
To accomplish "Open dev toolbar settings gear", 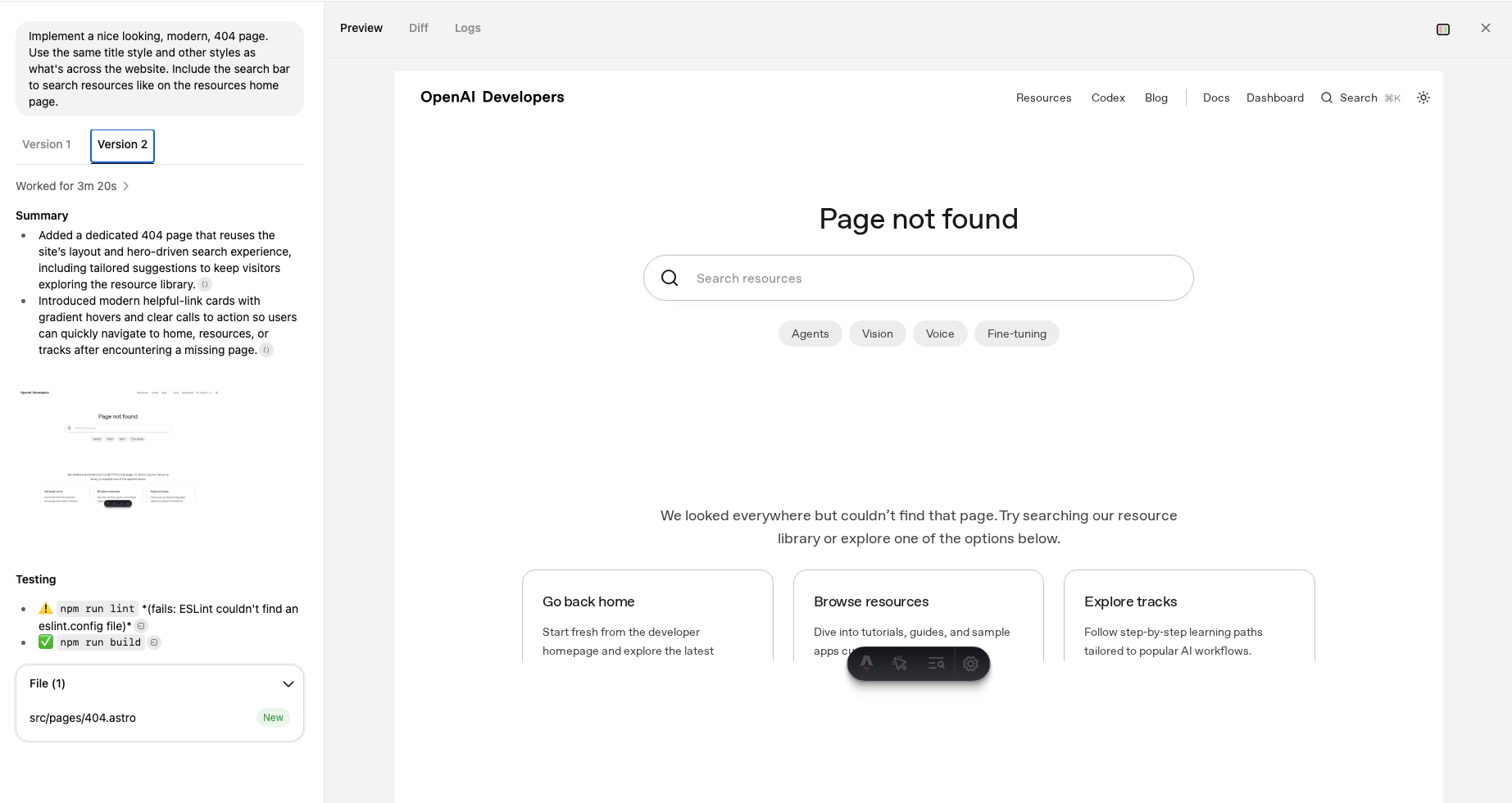I will [x=971, y=664].
